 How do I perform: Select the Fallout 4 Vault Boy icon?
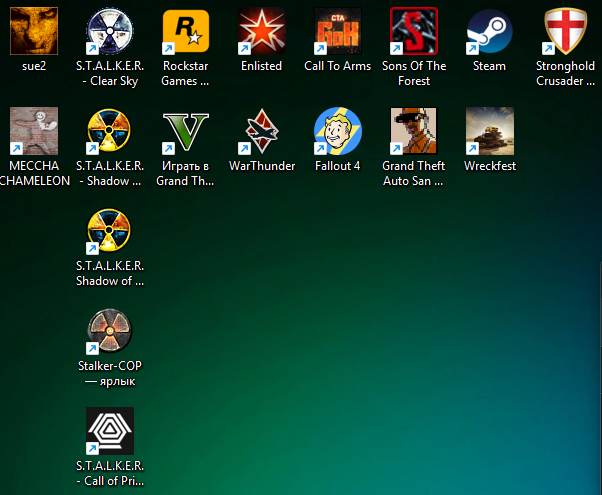click(337, 131)
